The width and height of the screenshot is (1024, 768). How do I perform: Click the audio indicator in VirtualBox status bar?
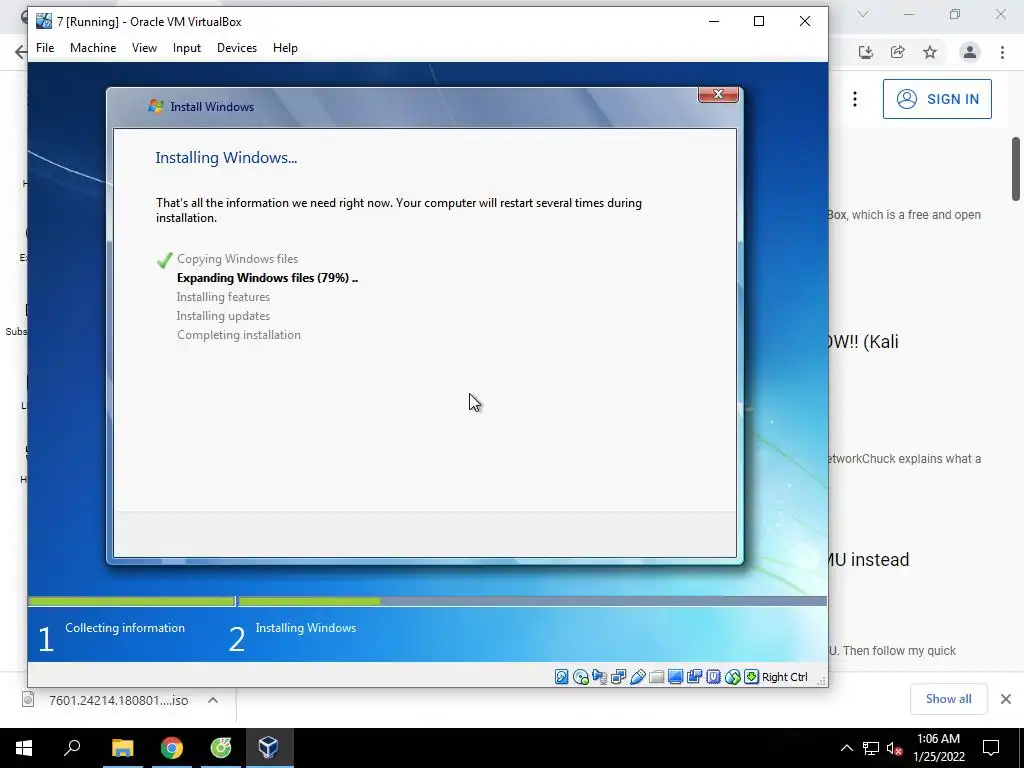pos(600,677)
